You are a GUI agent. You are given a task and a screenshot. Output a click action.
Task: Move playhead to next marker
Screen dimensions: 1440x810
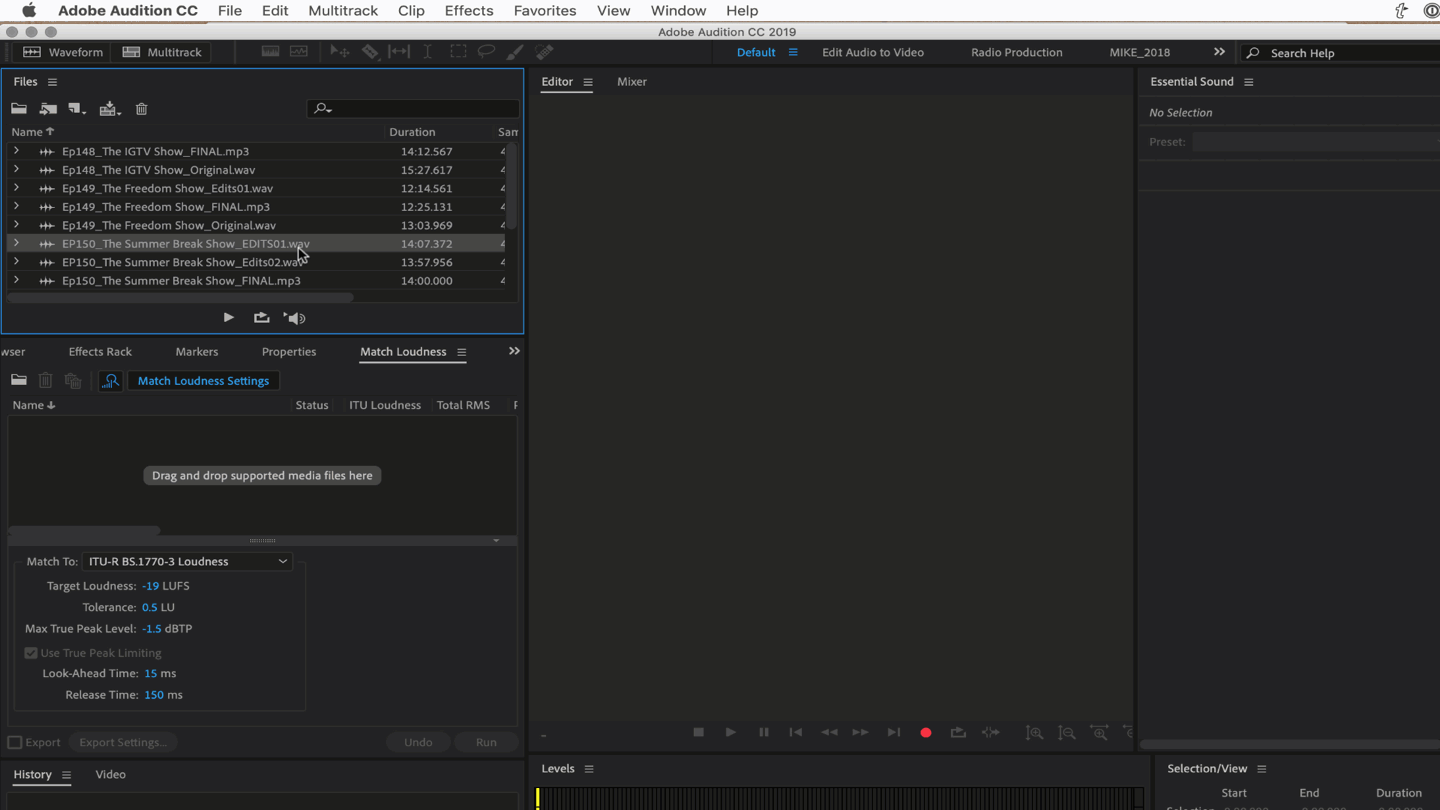tap(894, 733)
